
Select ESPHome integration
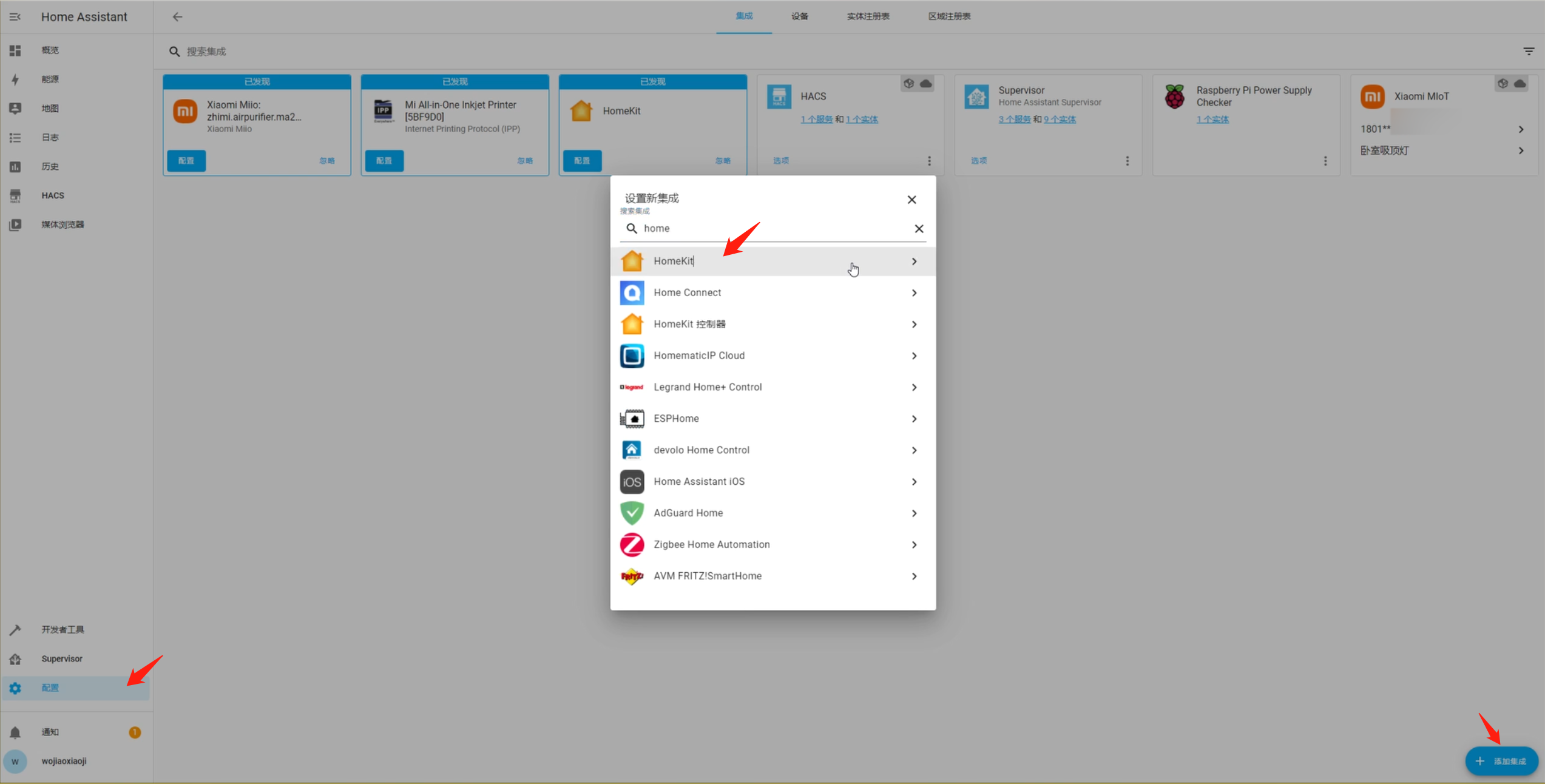[x=773, y=419]
